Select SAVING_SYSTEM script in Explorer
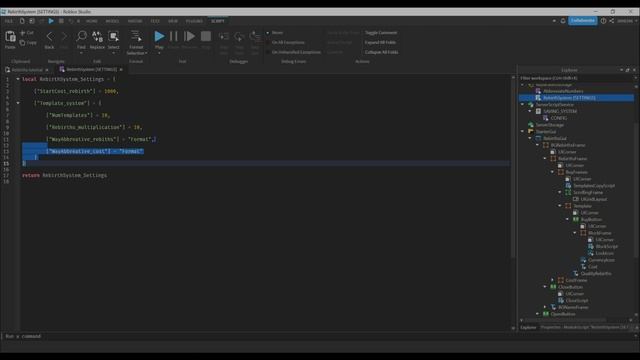The width and height of the screenshot is (640, 360). coord(560,111)
